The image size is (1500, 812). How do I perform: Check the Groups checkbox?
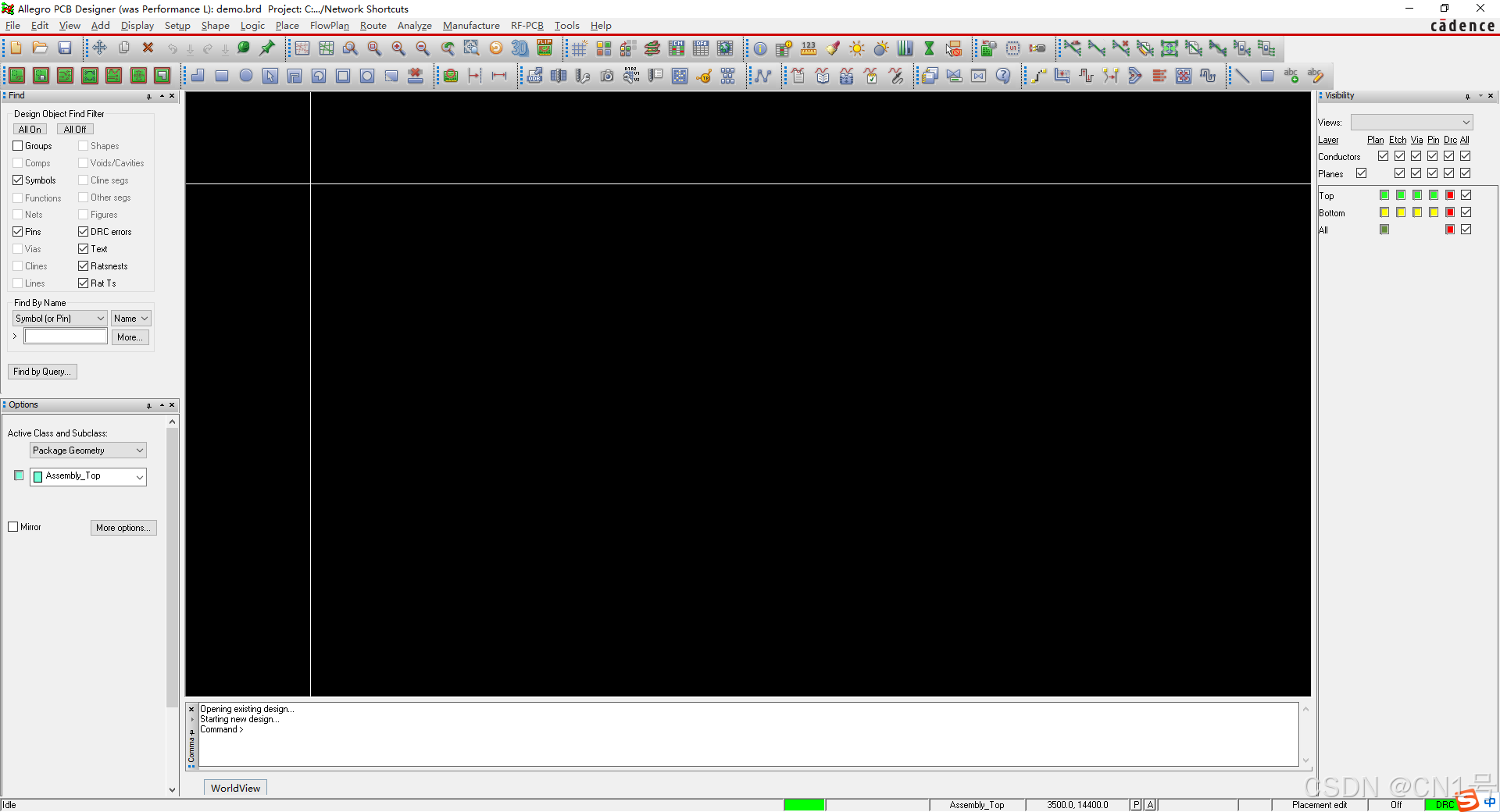(18, 146)
